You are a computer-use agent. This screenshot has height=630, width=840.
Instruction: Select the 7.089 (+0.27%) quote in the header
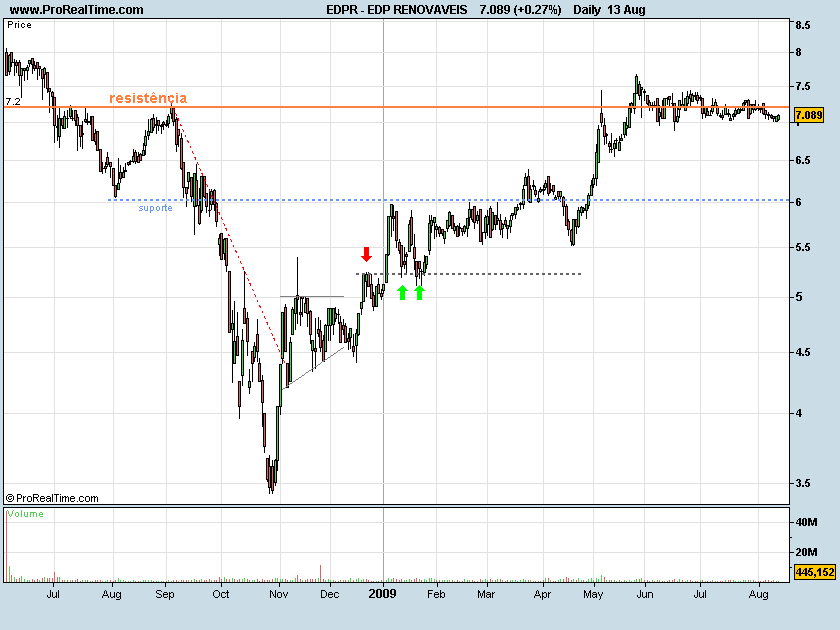pyautogui.click(x=520, y=10)
